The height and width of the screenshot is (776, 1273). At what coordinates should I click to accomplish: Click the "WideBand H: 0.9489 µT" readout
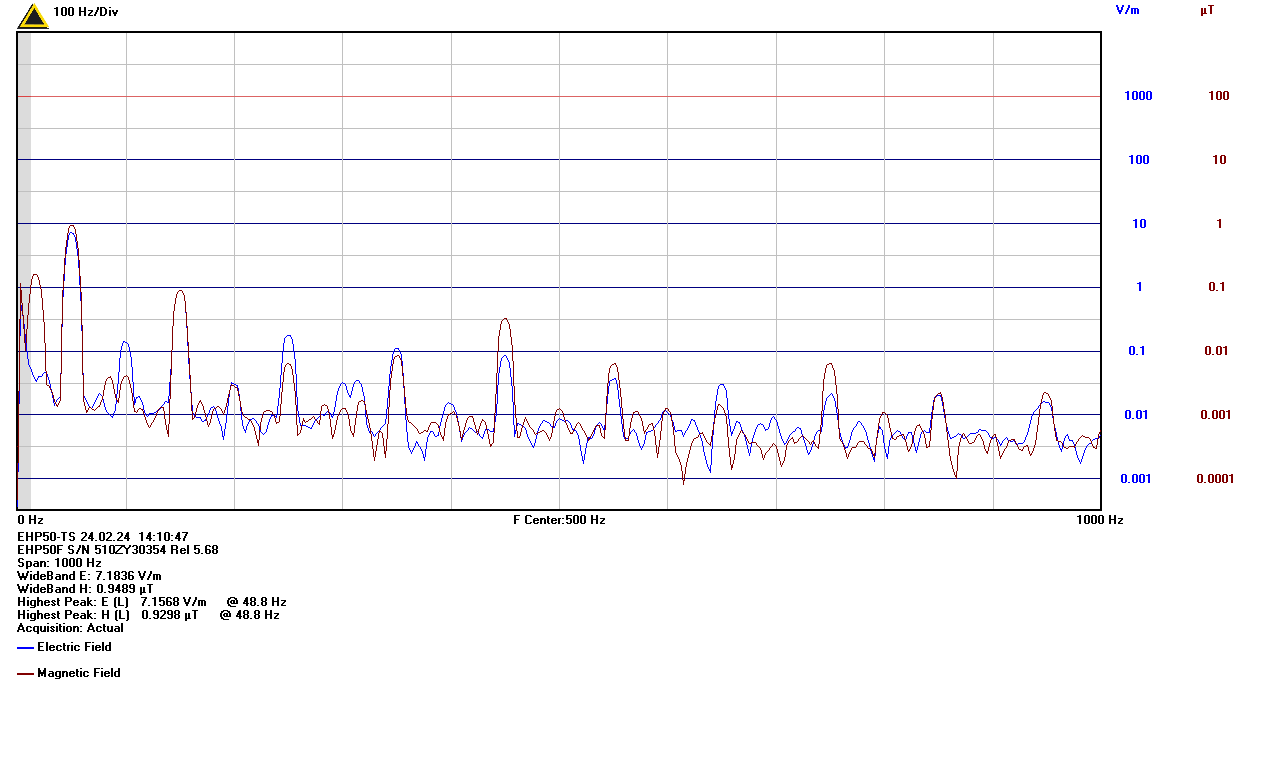[x=85, y=589]
